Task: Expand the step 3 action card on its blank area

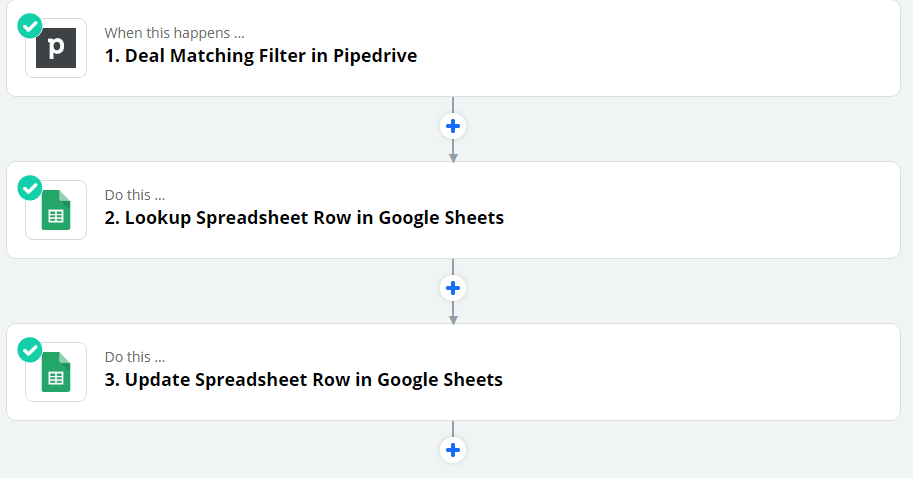Action: (x=699, y=372)
